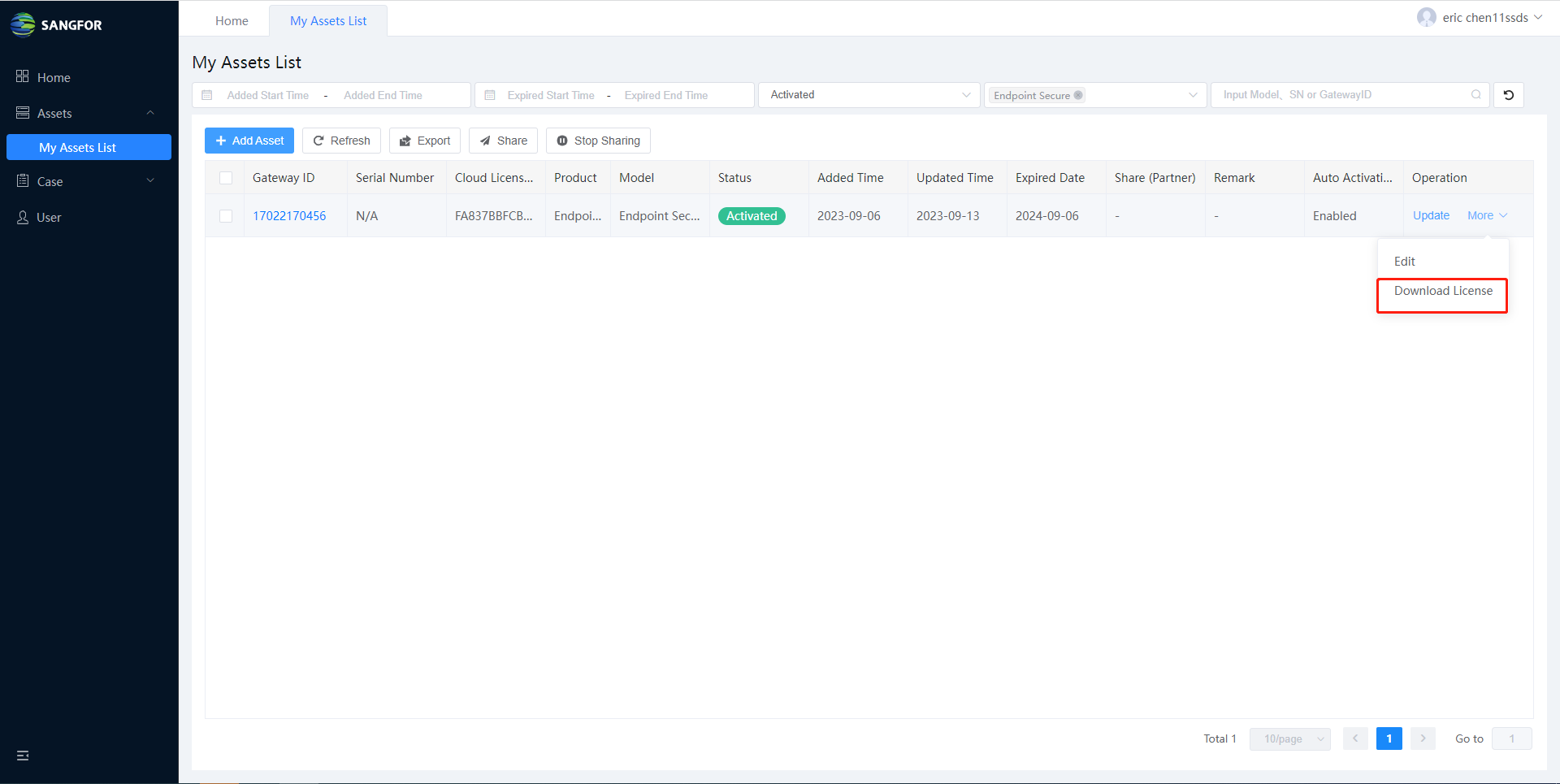
Task: Choose Download License from menu
Action: click(x=1442, y=291)
